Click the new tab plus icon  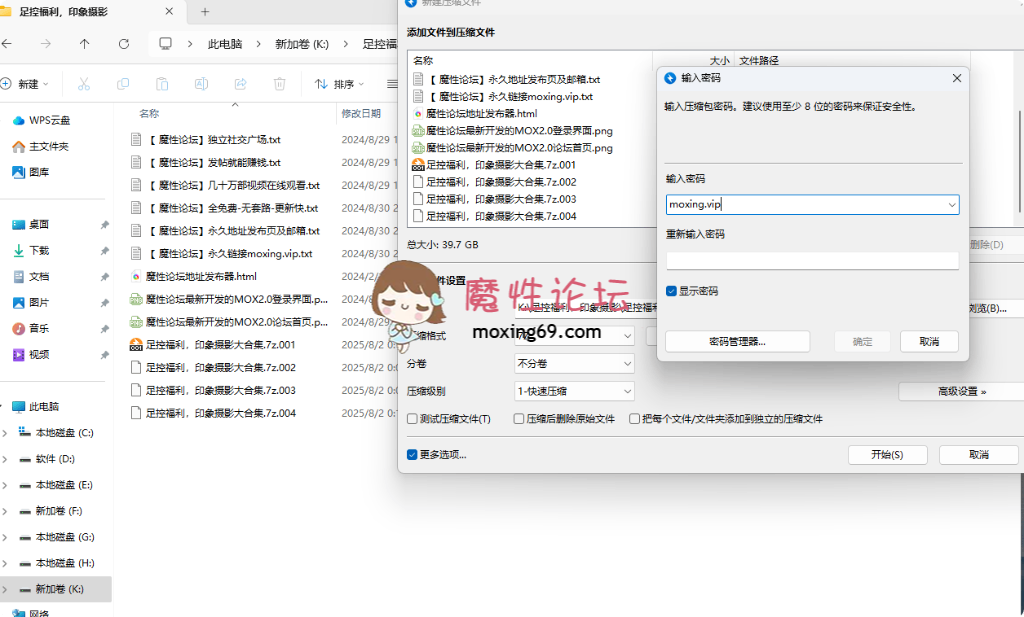tap(205, 12)
